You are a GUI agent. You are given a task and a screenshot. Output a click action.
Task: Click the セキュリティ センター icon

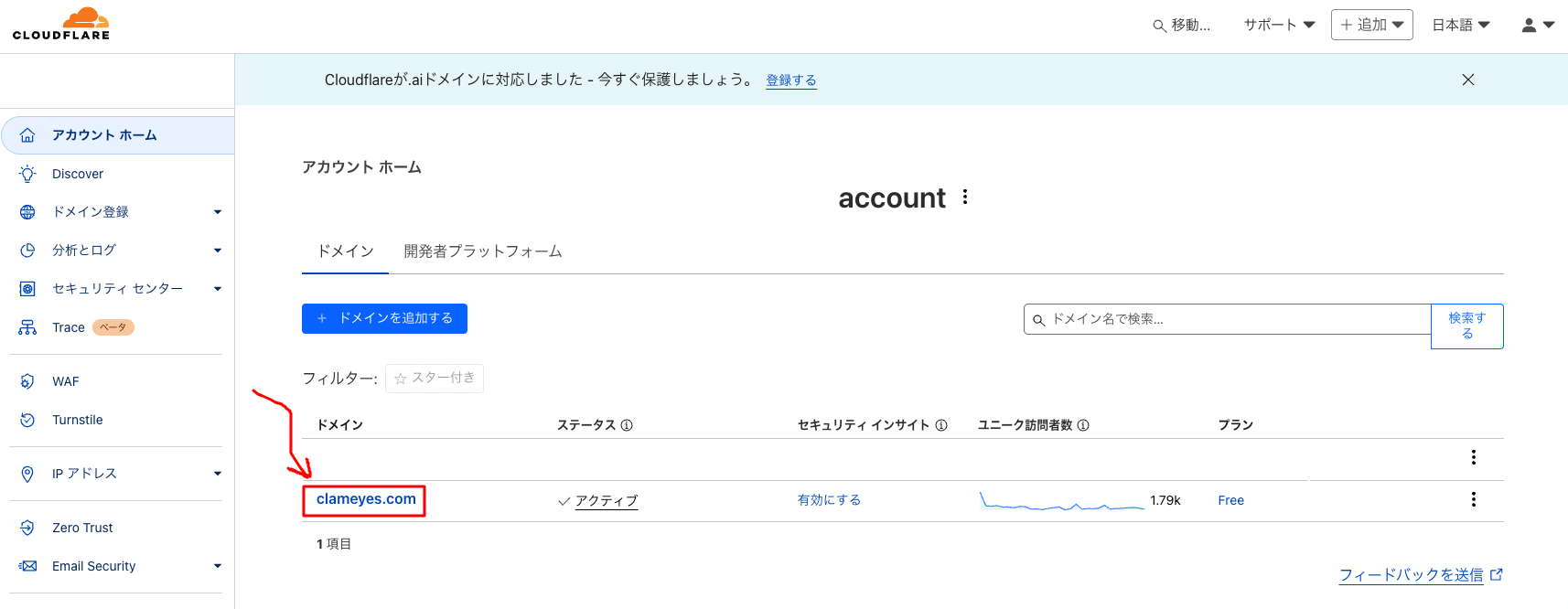pyautogui.click(x=27, y=289)
